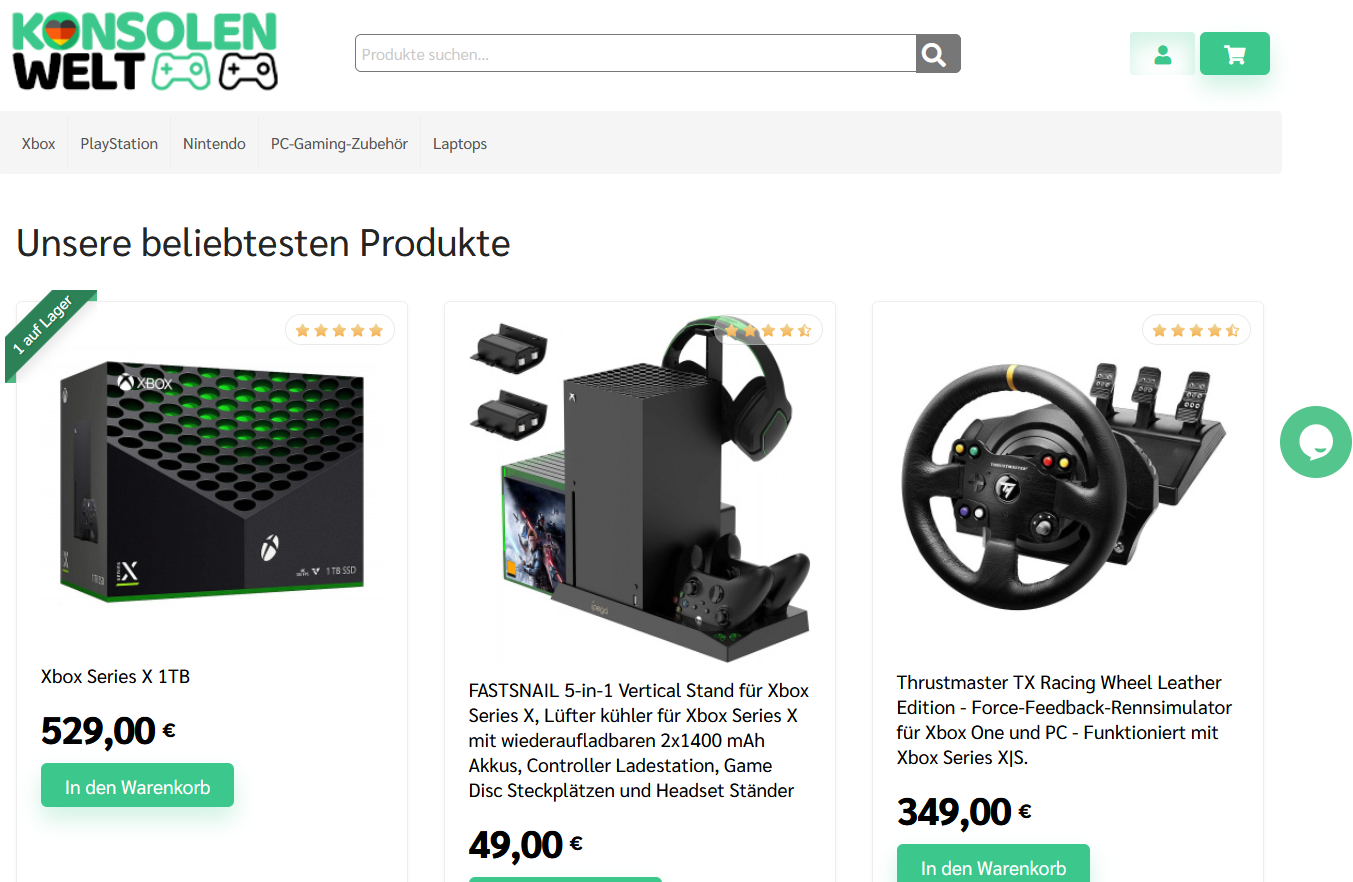Open the PC-Gaming-Zubehör menu category
Image resolution: width=1353 pixels, height=882 pixels.
pyautogui.click(x=339, y=144)
